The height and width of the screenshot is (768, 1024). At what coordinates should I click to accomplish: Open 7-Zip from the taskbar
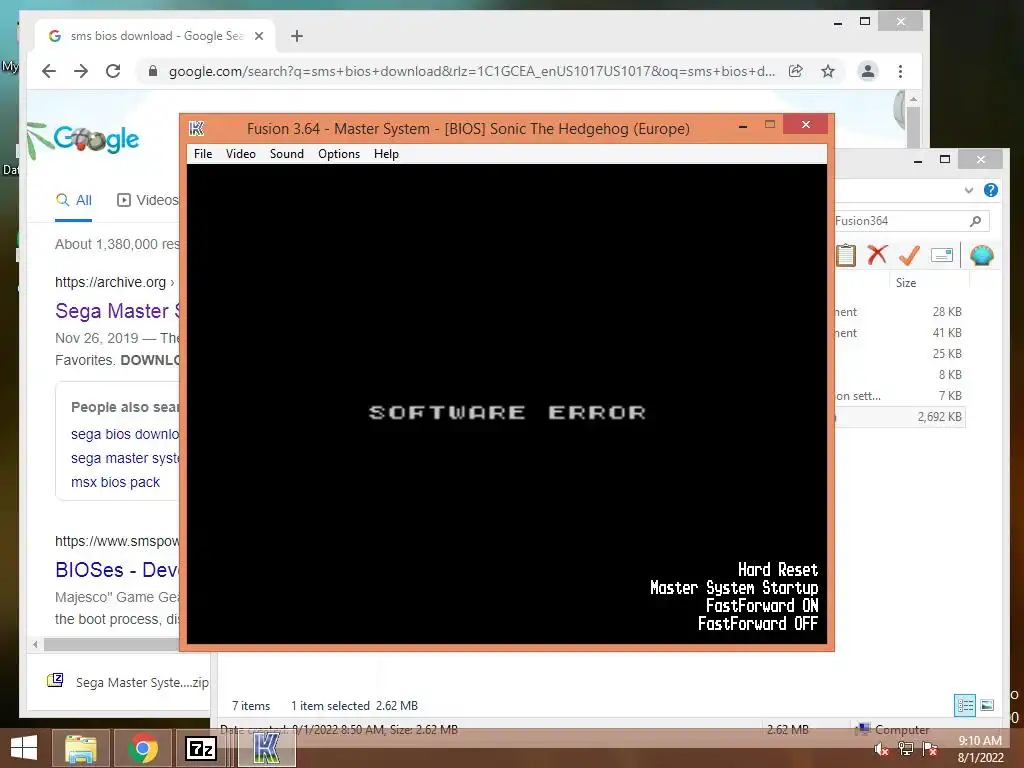click(x=200, y=748)
